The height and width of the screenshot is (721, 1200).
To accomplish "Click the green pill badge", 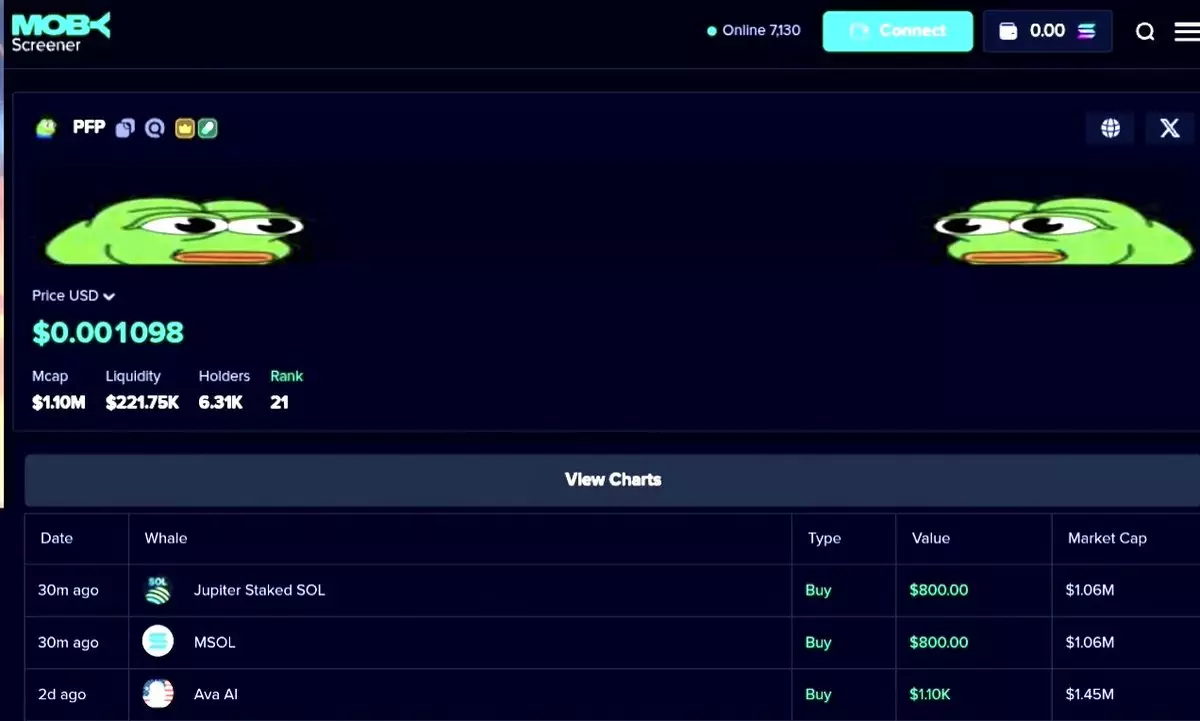I will (x=207, y=128).
